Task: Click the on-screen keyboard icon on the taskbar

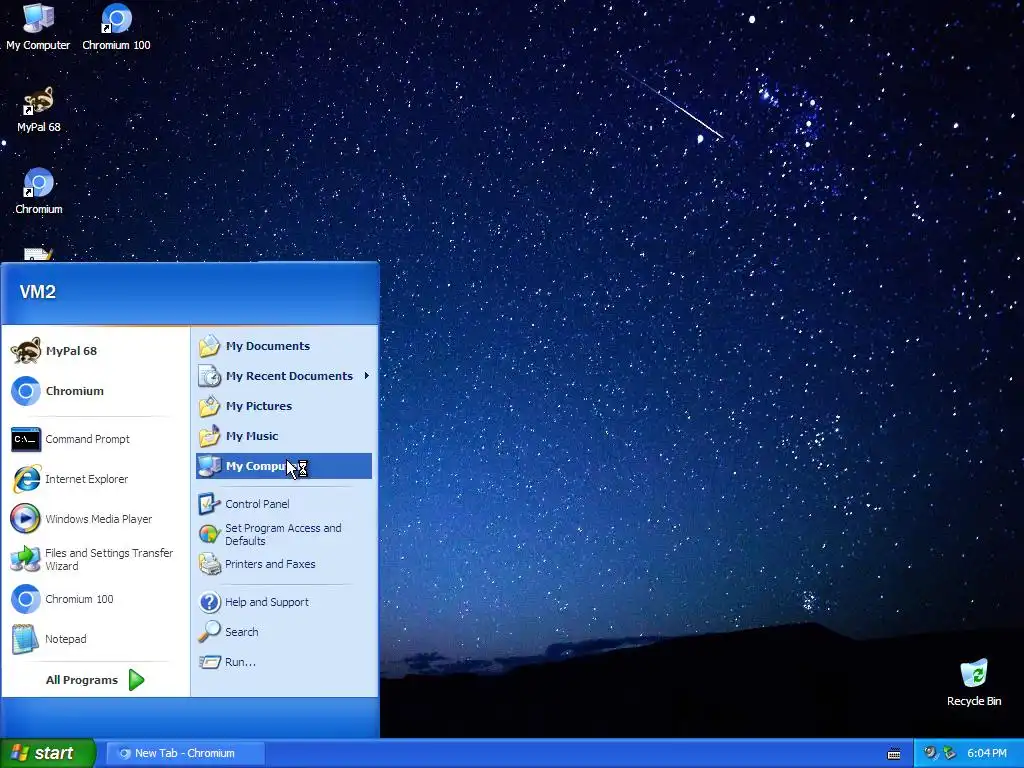Action: tap(894, 754)
